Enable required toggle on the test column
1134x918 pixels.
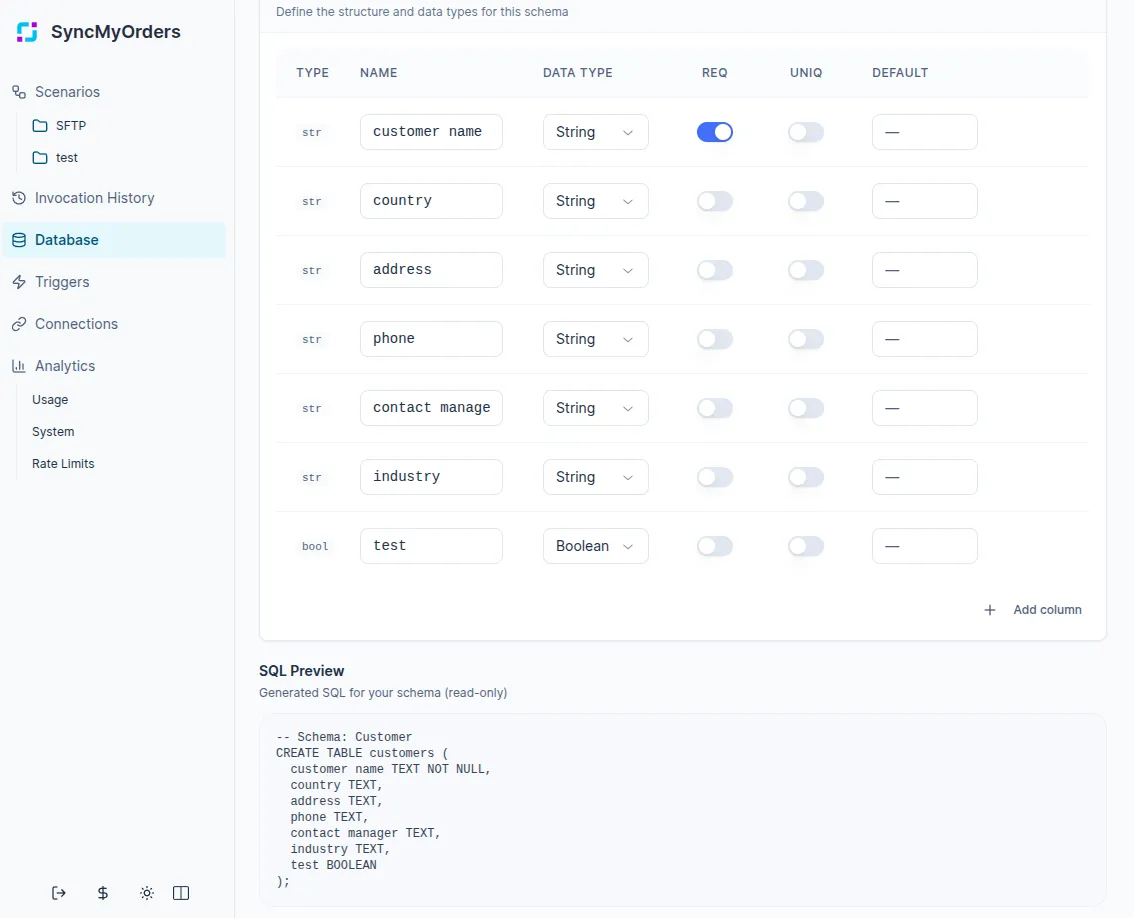[715, 546]
